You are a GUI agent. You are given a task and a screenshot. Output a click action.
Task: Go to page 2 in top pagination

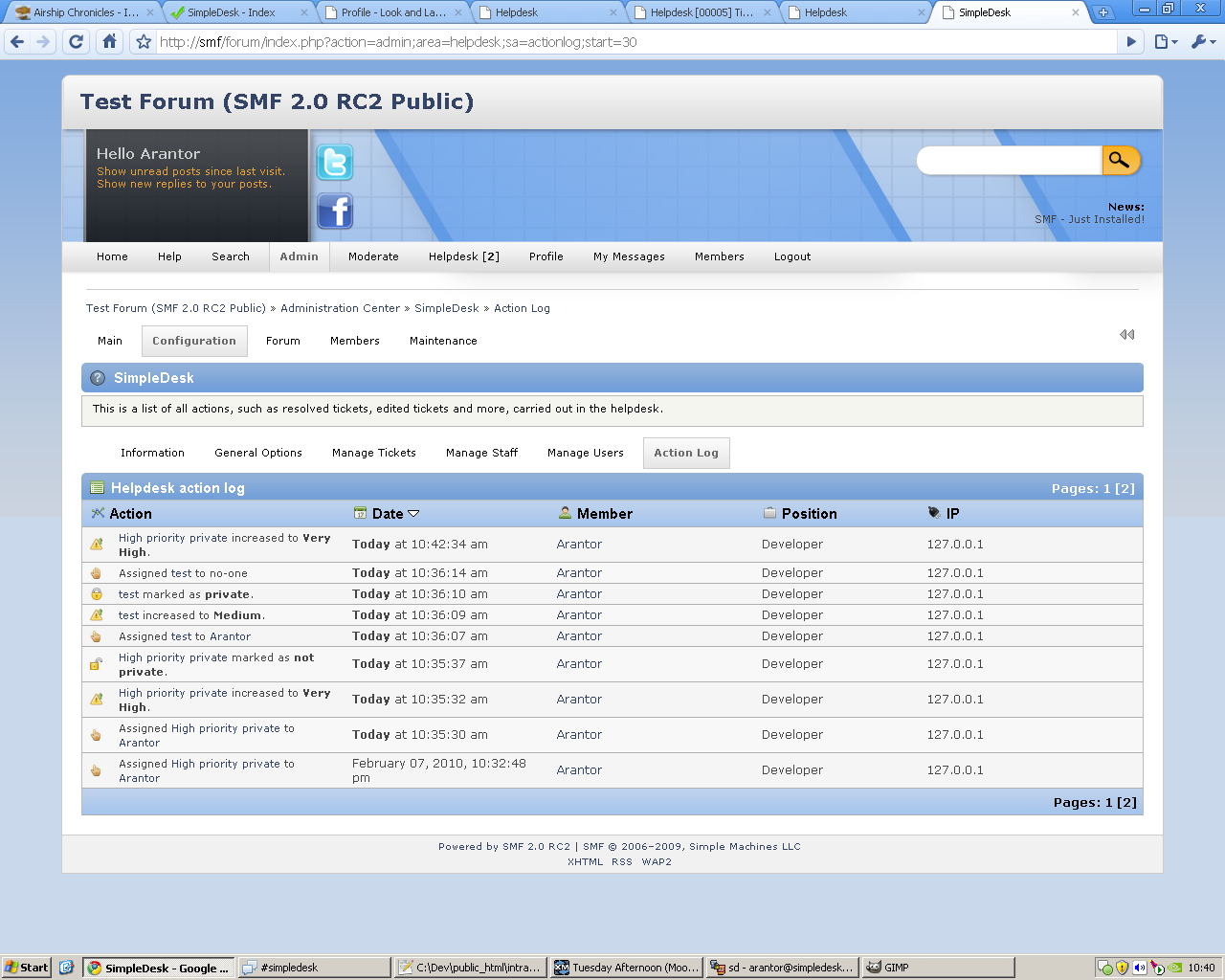1125,488
